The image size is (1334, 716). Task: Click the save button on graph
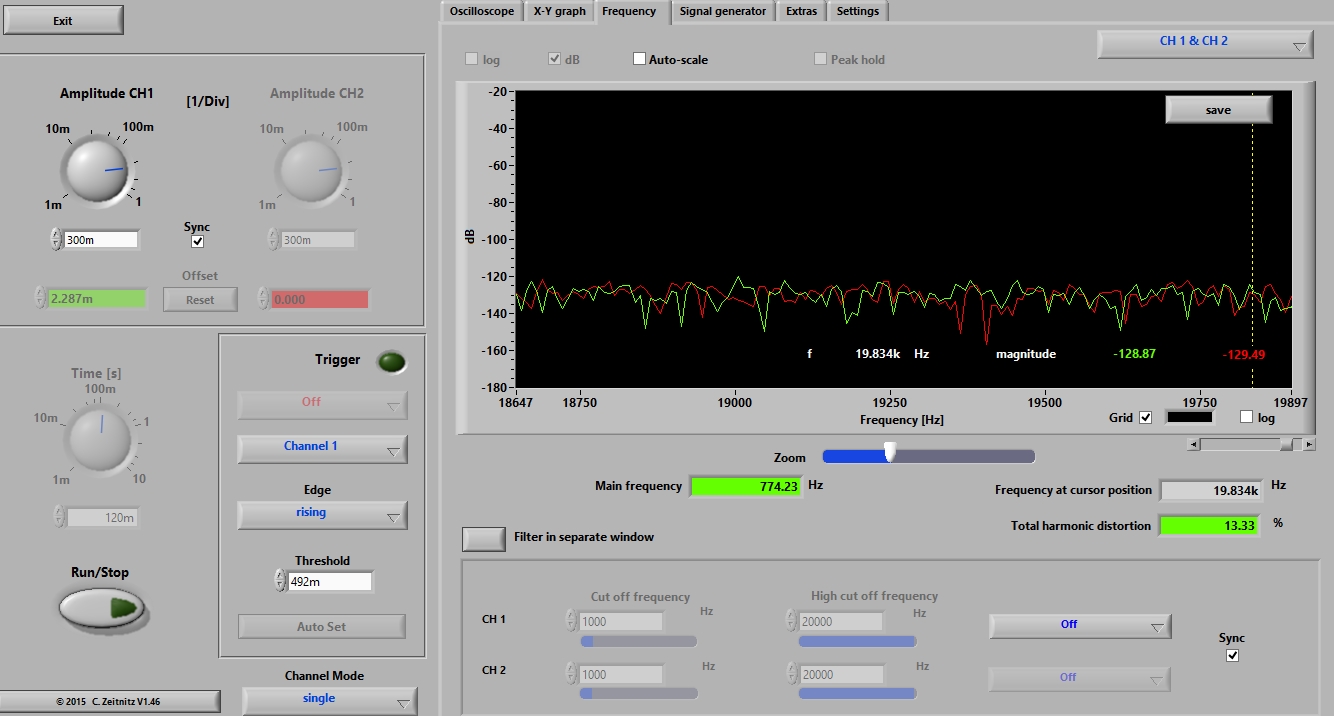(x=1218, y=110)
